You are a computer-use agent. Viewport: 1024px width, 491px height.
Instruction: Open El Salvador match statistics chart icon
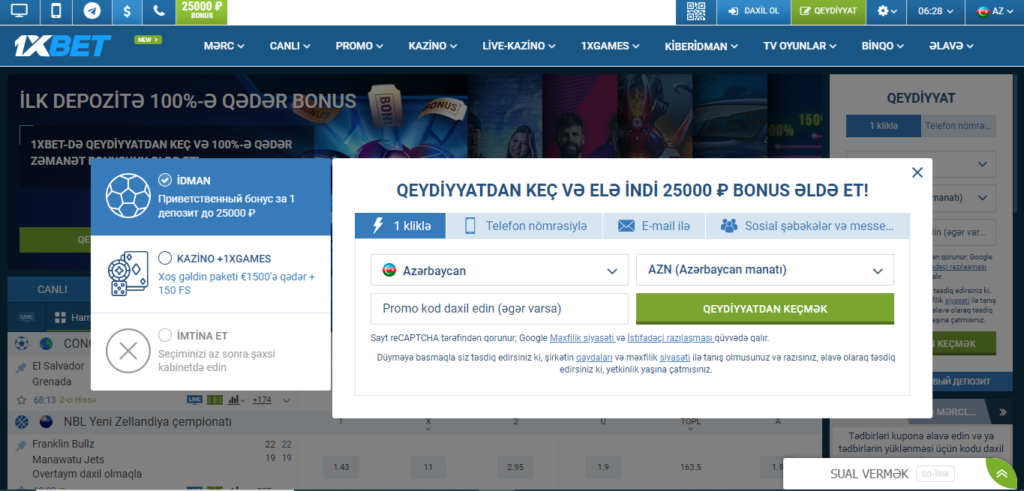pyautogui.click(x=234, y=400)
